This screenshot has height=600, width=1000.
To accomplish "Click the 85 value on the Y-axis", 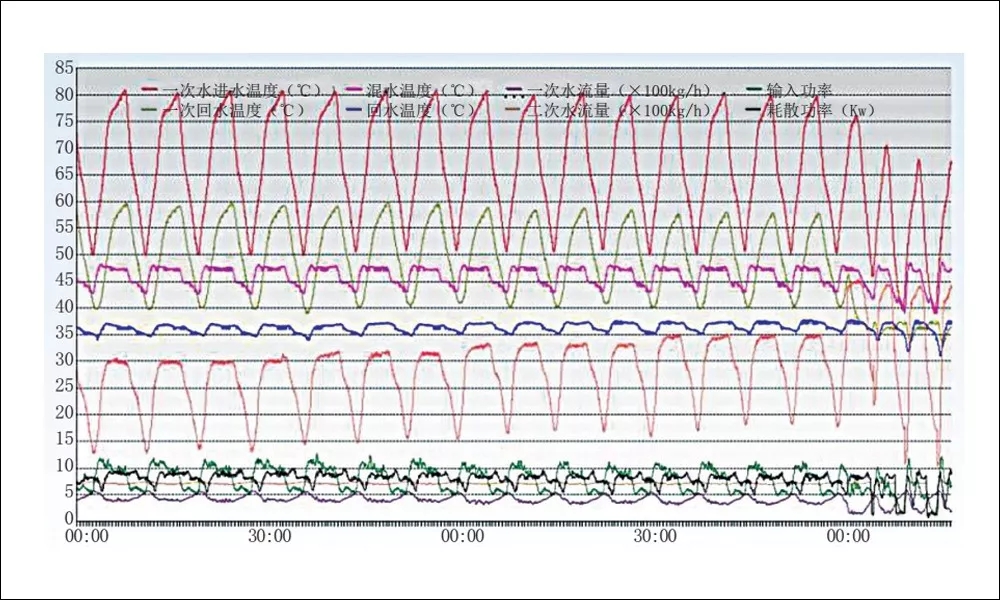I will 64,68.
